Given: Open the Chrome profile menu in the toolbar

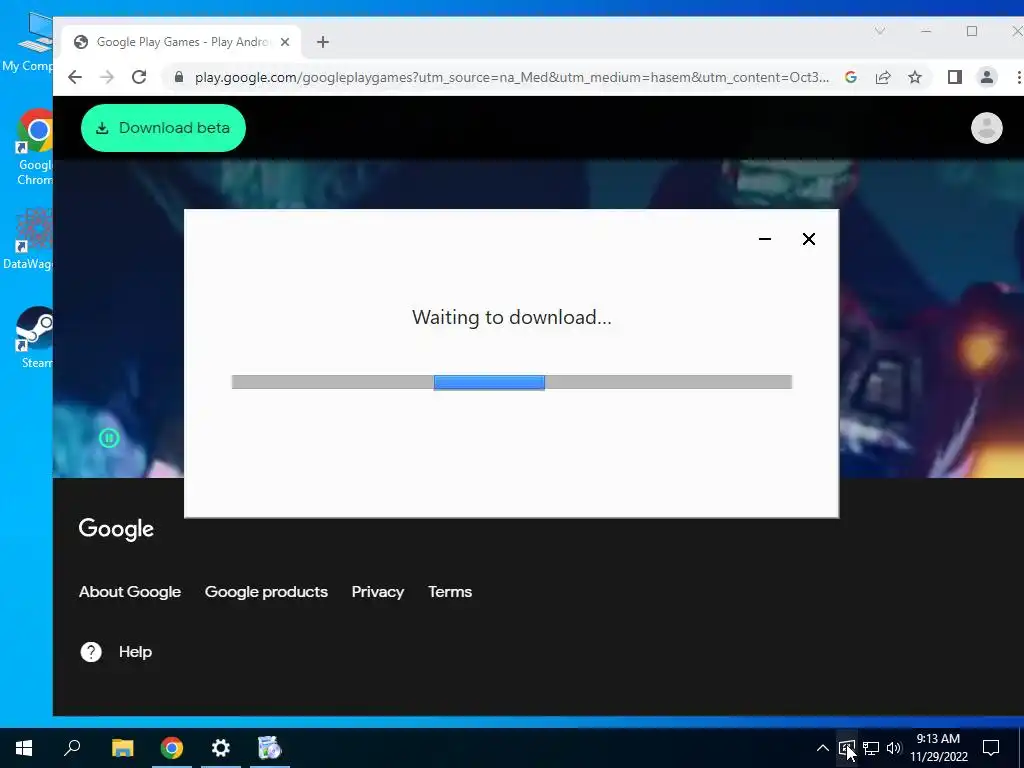Looking at the screenshot, I should (x=987, y=77).
